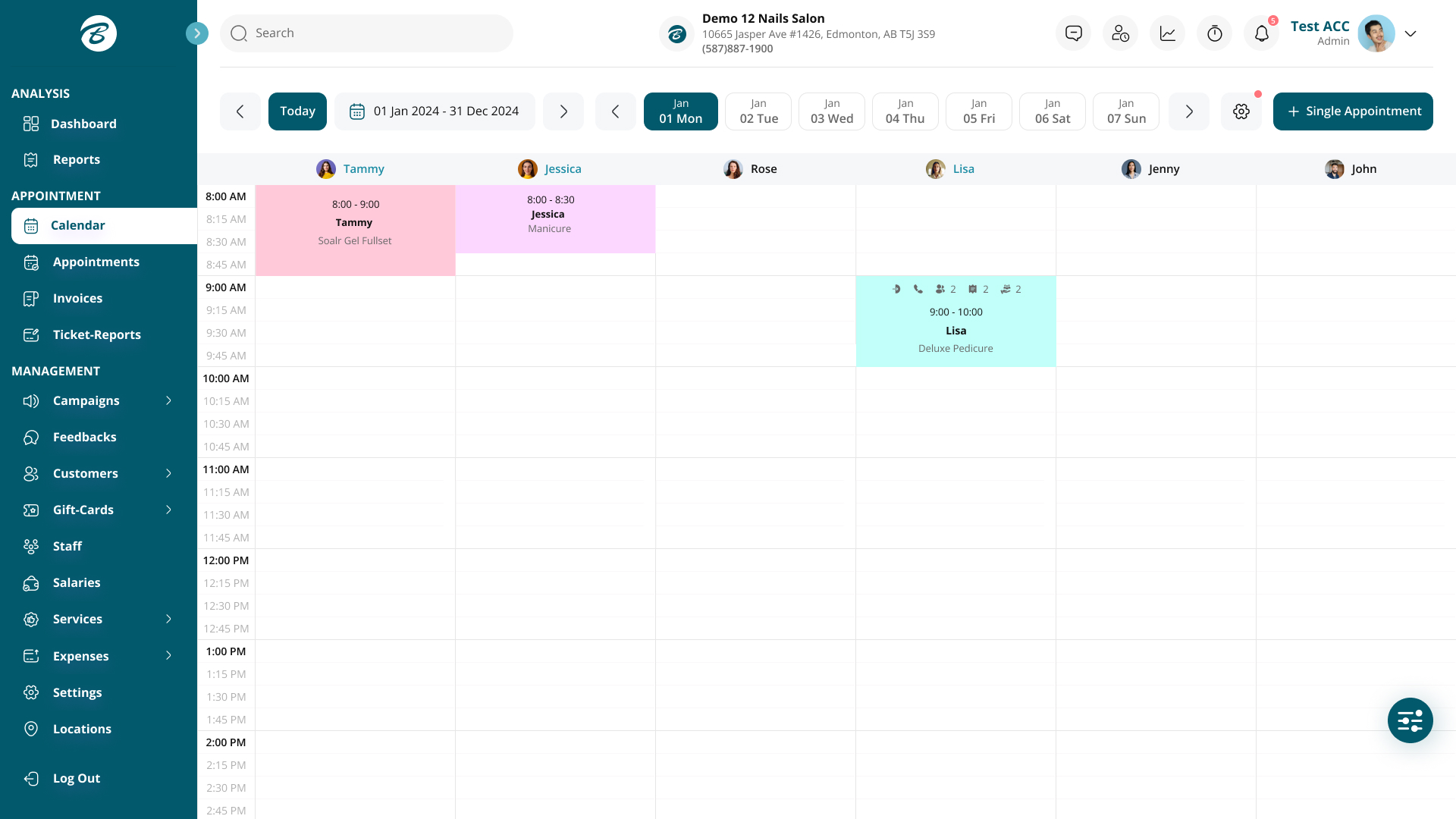Open notifications bell with 5 alerts
Viewport: 1456px width, 819px height.
[1261, 33]
